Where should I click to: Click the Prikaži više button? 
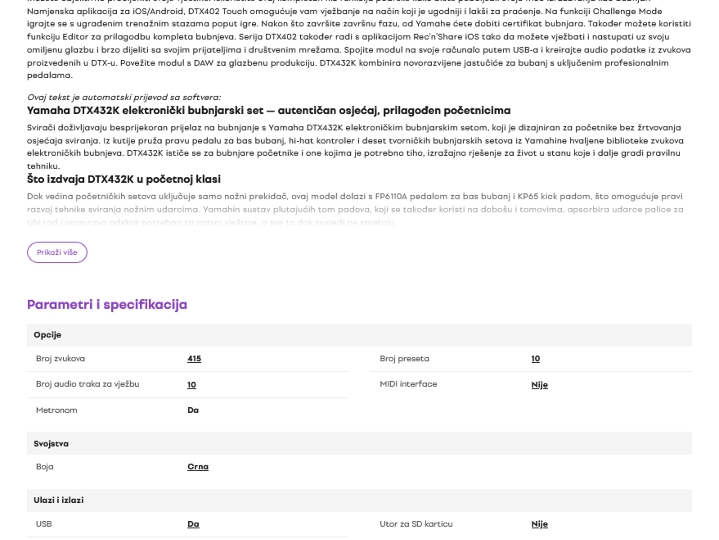pyautogui.click(x=57, y=252)
